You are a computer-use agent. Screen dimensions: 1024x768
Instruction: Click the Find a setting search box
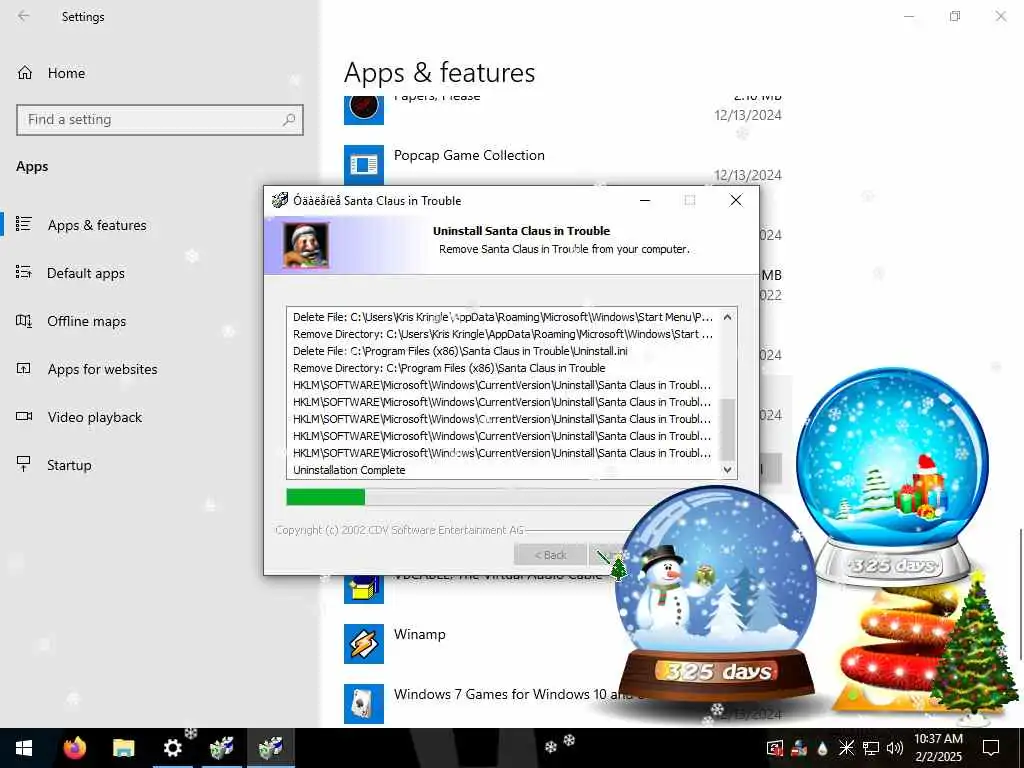point(159,120)
